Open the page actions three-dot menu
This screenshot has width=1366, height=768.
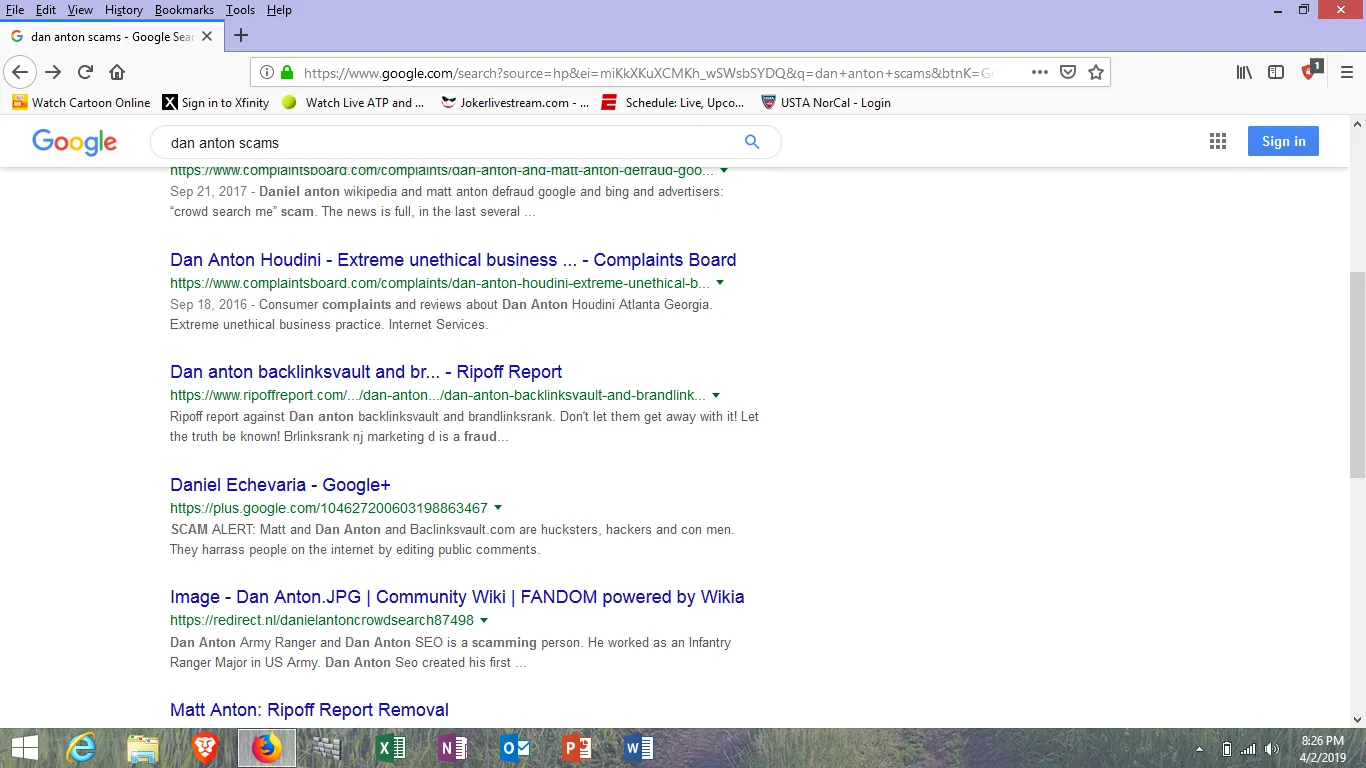coord(1040,72)
